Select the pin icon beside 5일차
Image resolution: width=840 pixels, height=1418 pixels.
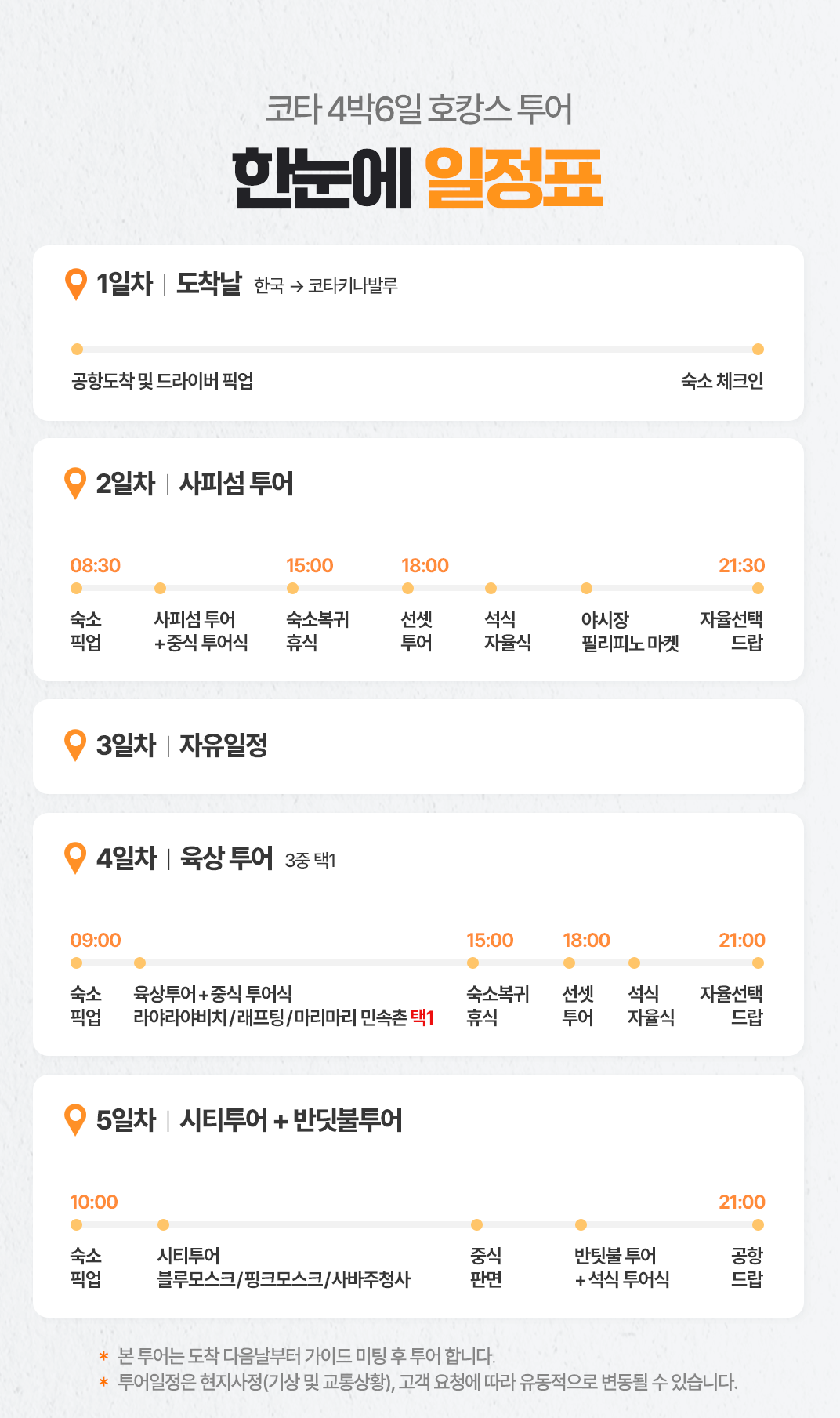(x=76, y=1119)
